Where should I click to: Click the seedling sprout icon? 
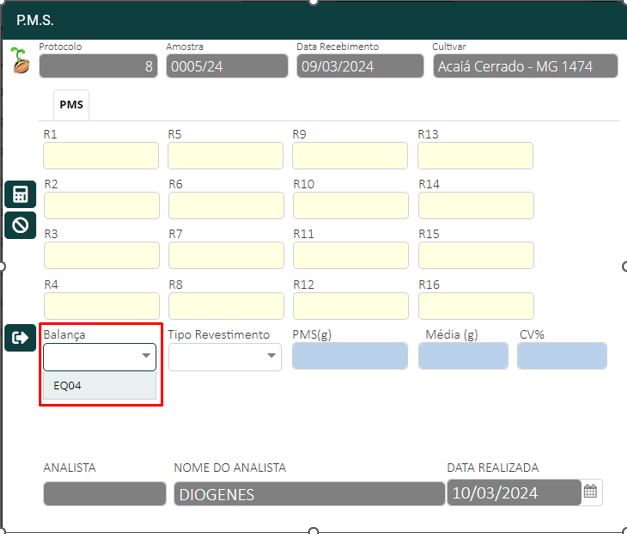(19, 61)
